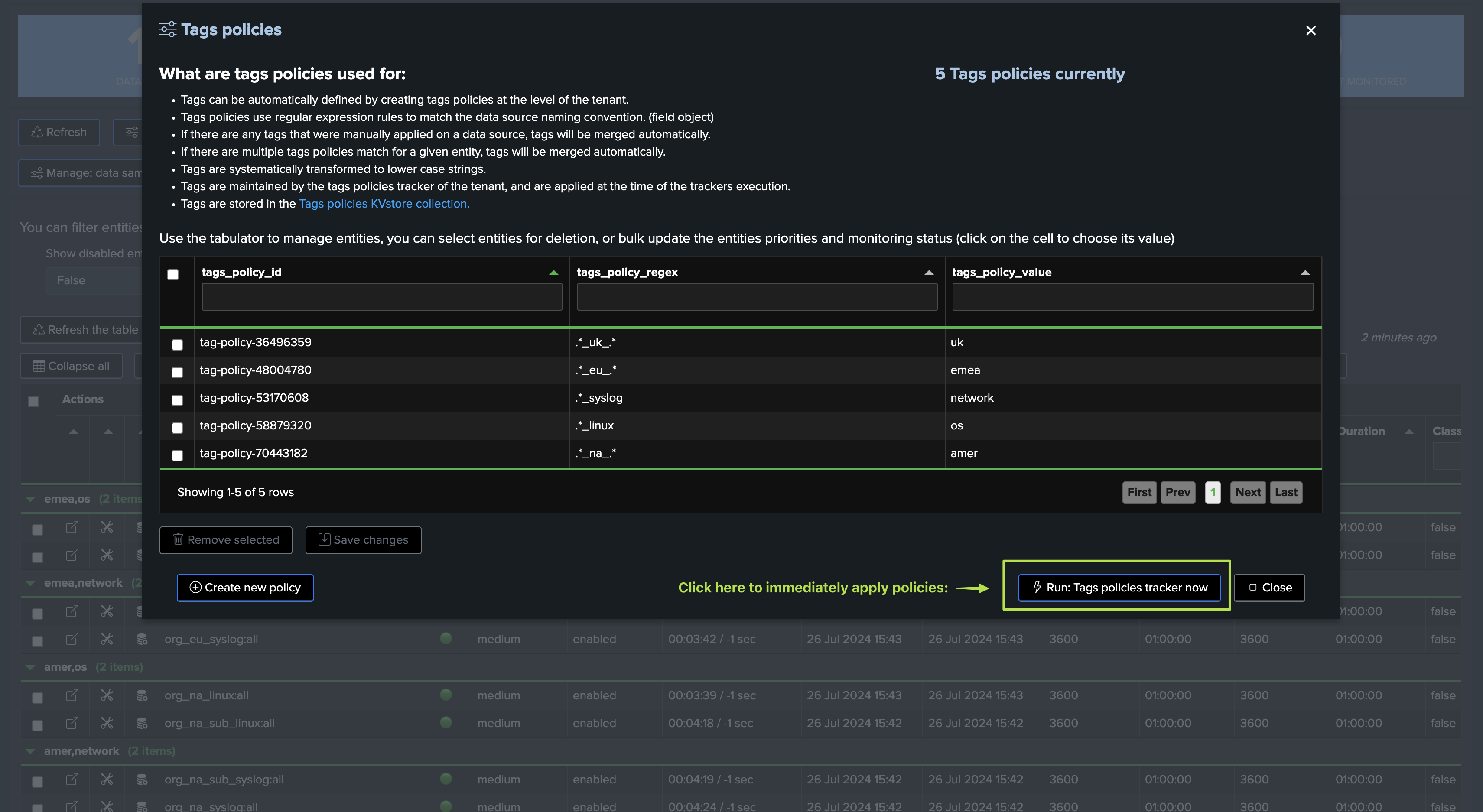
Task: Close the Tags policies dialog with X
Action: [1310, 30]
